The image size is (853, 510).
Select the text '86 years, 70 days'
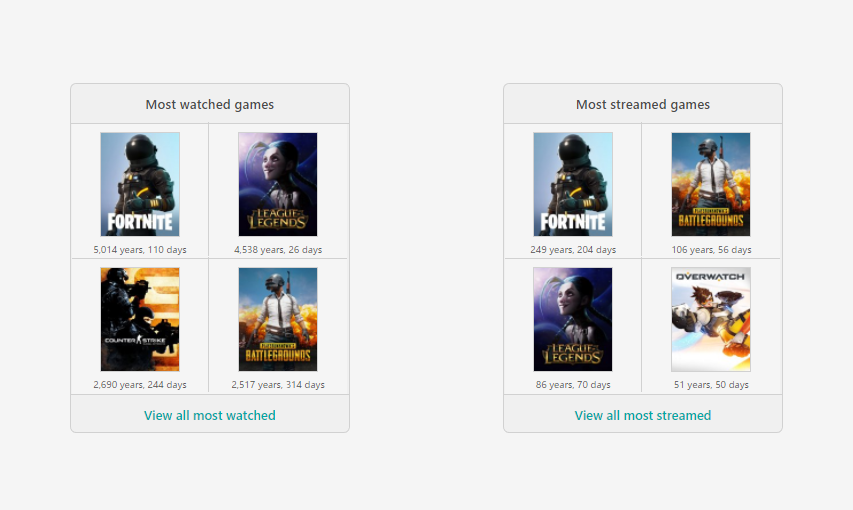click(573, 385)
